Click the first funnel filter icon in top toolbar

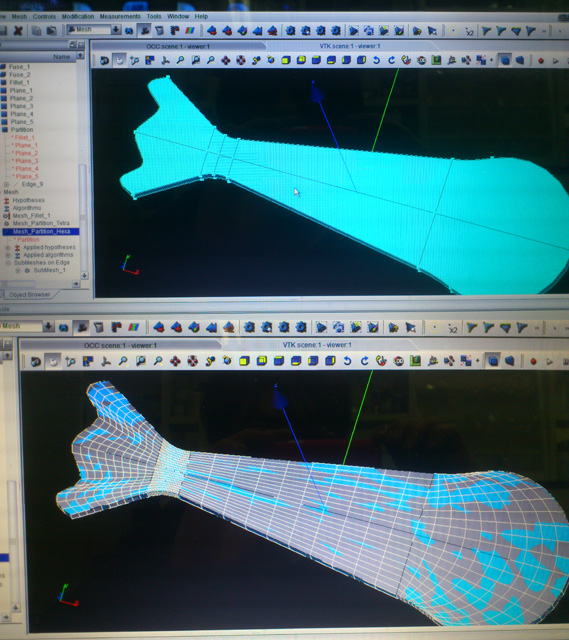[486, 31]
